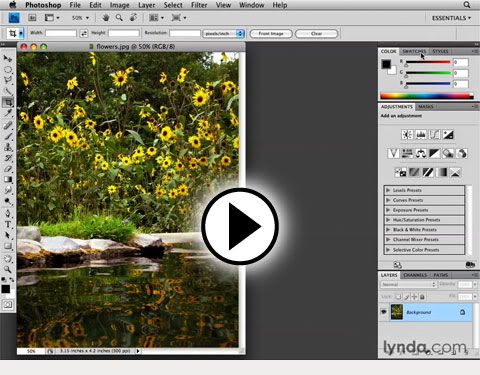The image size is (480, 375).
Task: Click the Resolution input field
Action: (x=185, y=33)
